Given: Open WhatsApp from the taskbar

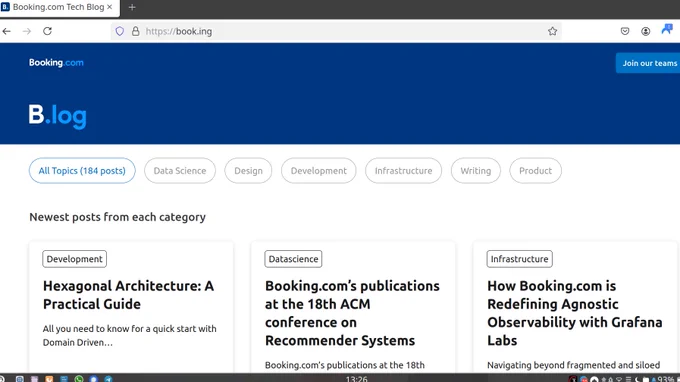Looking at the screenshot, I should 78,379.
